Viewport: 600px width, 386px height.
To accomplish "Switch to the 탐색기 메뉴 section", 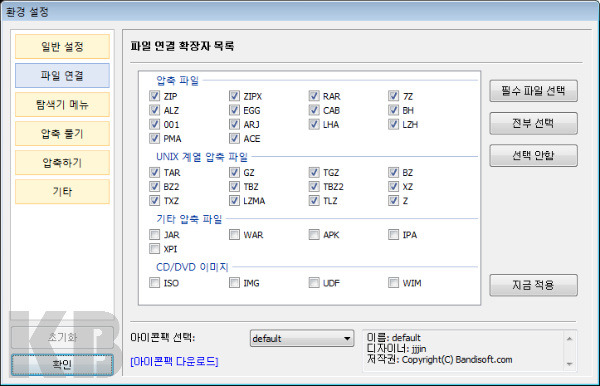I will tap(62, 104).
